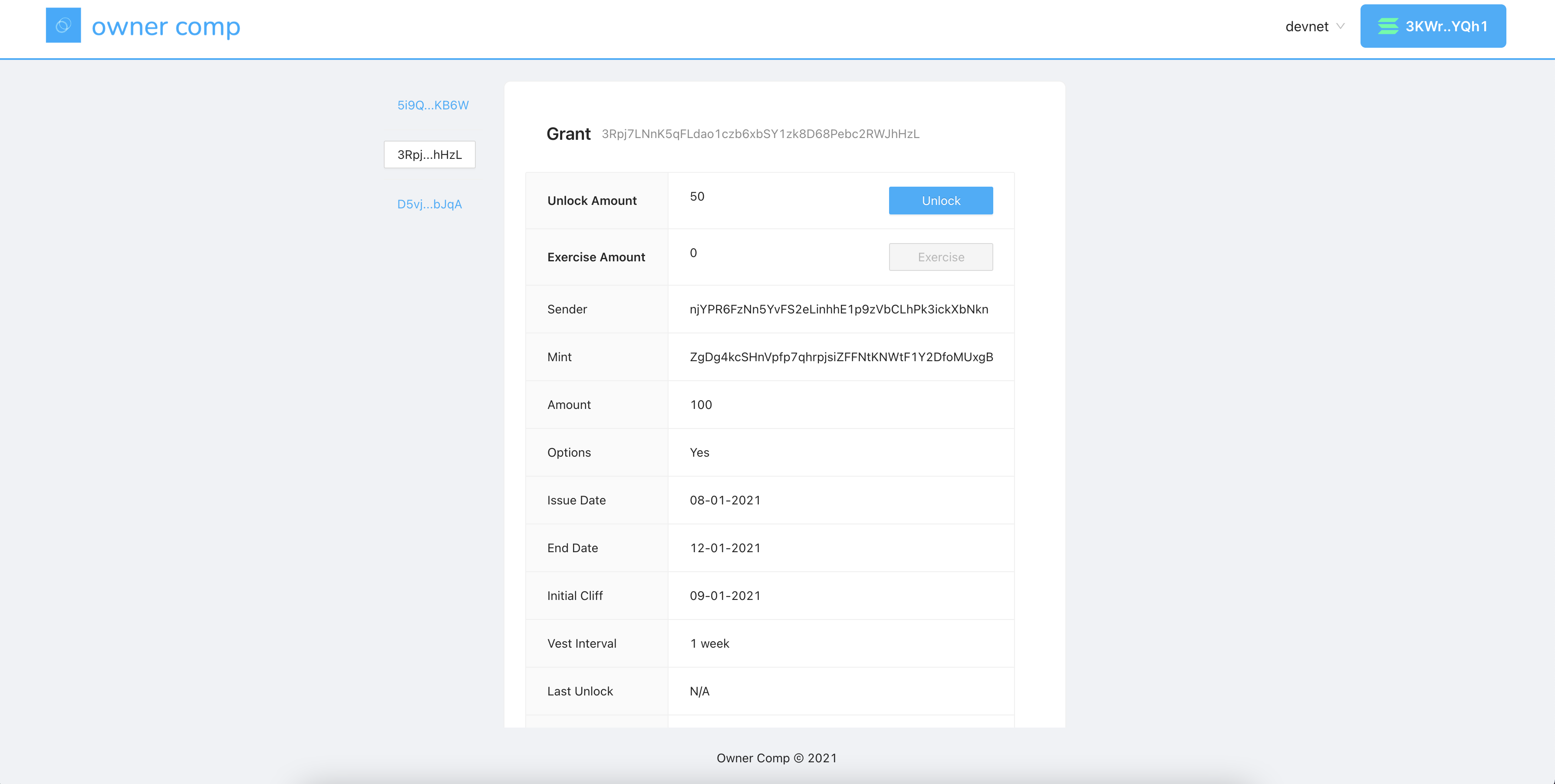
Task: Click the owner comp logo icon
Action: 63,25
